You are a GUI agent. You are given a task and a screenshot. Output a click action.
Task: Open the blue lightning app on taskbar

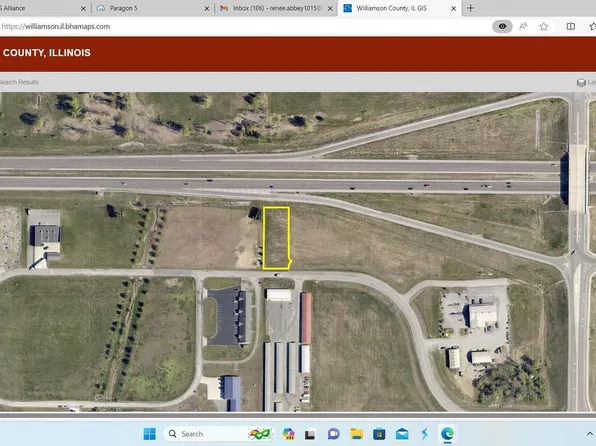click(x=425, y=434)
